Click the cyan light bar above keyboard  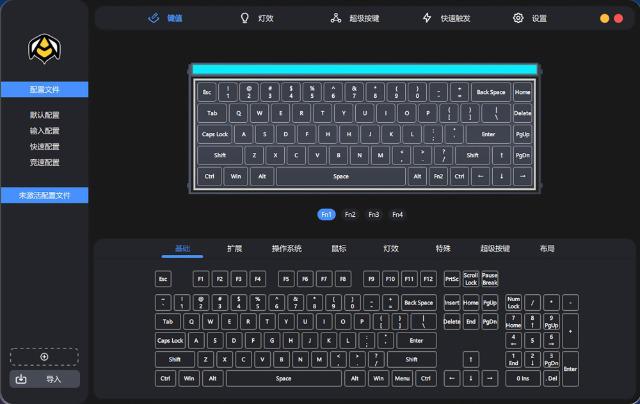click(365, 69)
